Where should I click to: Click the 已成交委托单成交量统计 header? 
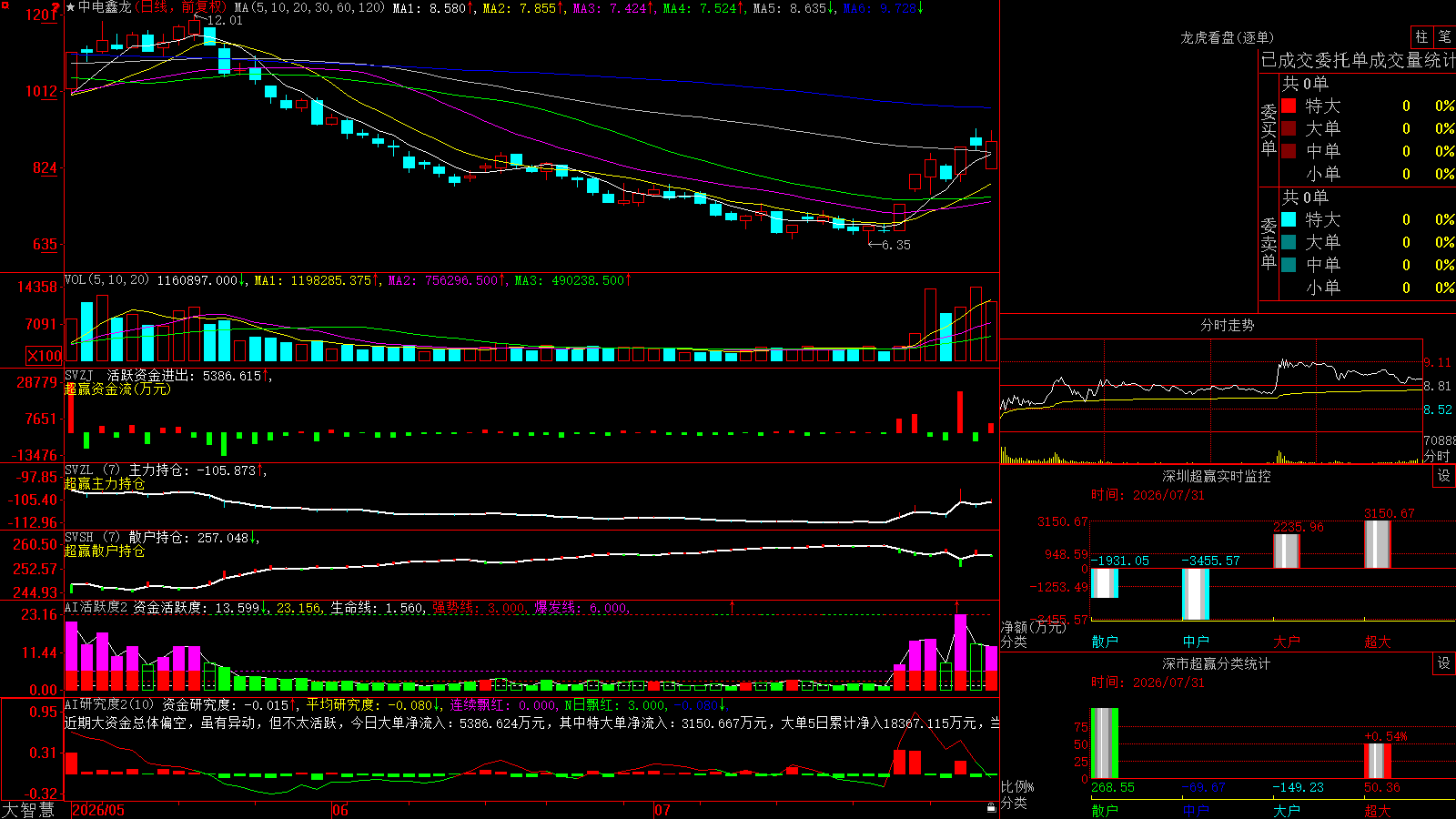[1358, 60]
